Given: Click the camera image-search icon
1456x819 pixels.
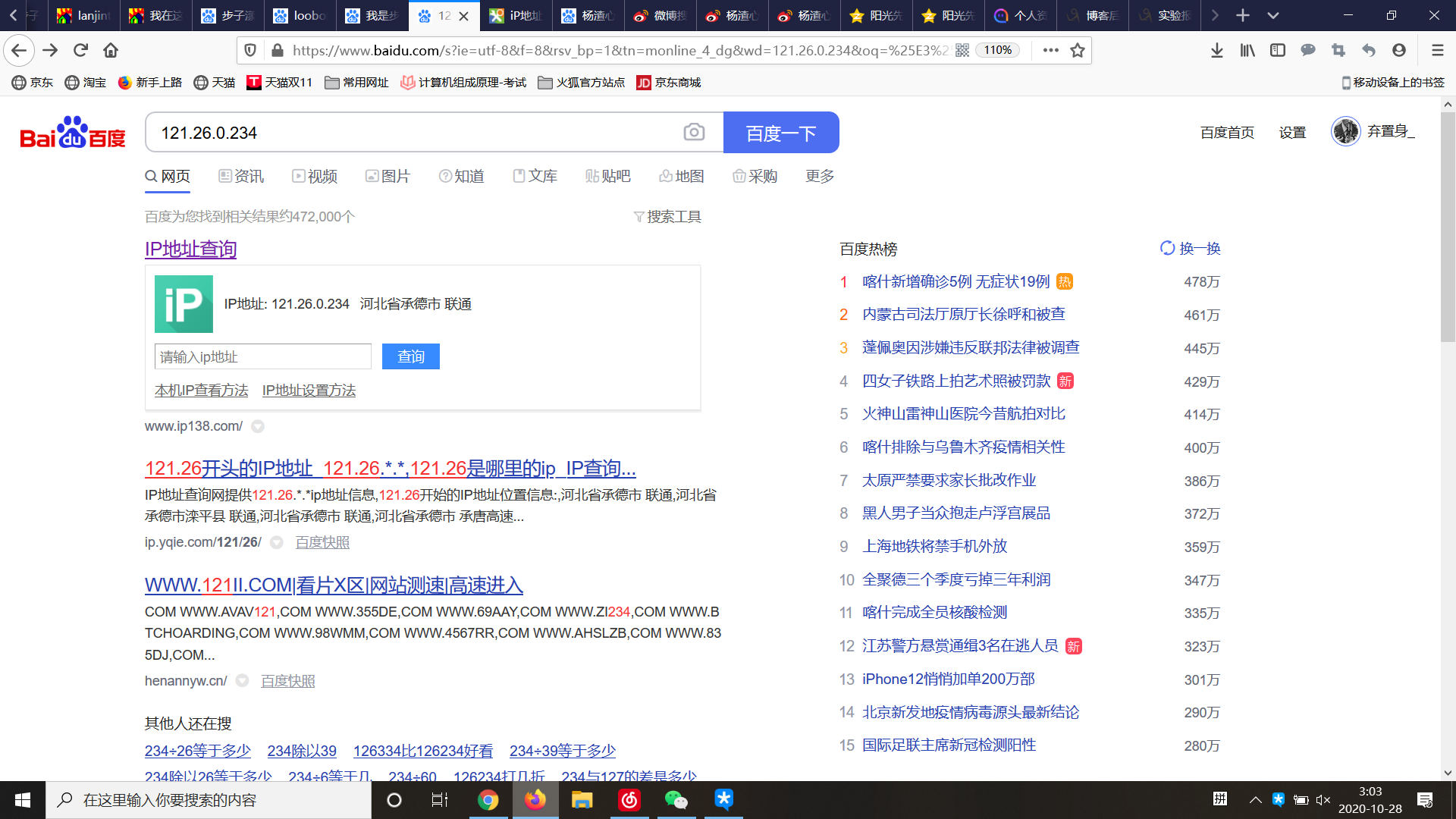Looking at the screenshot, I should coord(693,133).
